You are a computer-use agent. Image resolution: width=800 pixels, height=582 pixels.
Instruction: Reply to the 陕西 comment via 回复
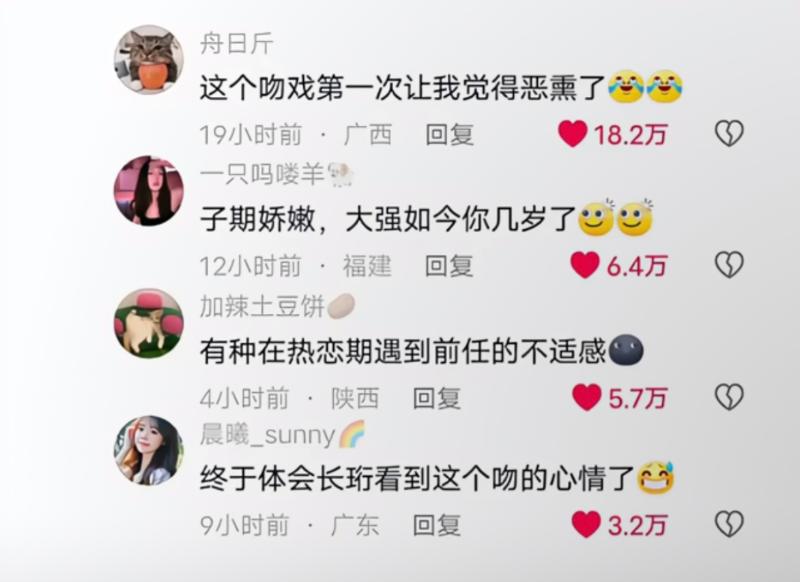tap(437, 398)
